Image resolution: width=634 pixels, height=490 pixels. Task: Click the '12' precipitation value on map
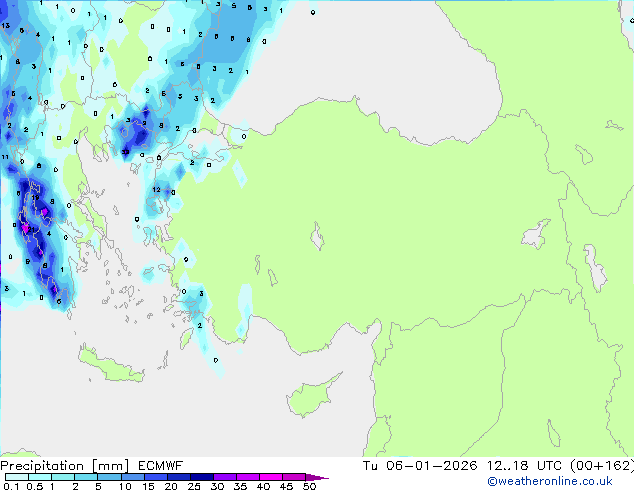tap(156, 189)
